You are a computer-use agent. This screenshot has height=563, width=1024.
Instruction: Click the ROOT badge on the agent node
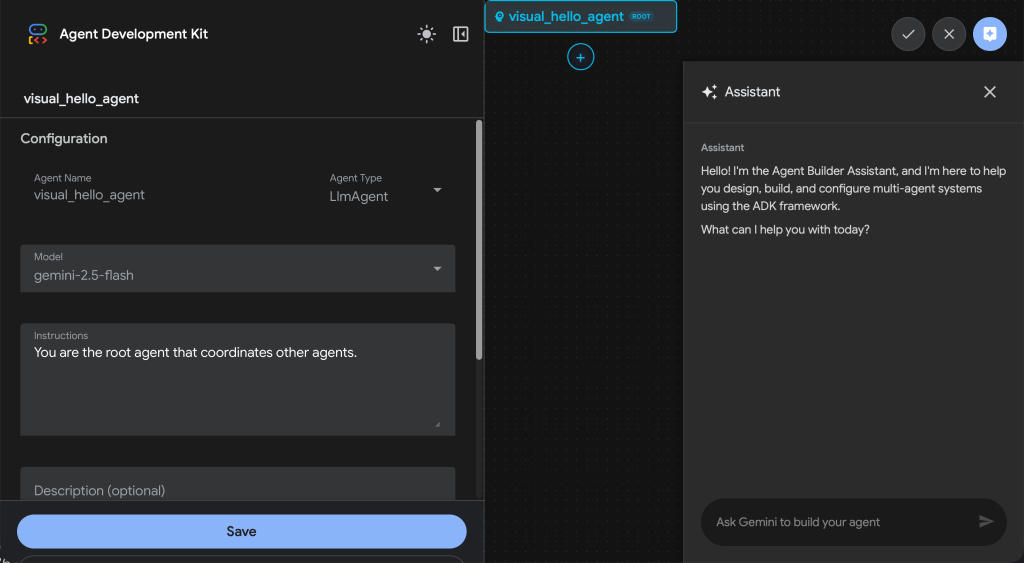point(641,17)
